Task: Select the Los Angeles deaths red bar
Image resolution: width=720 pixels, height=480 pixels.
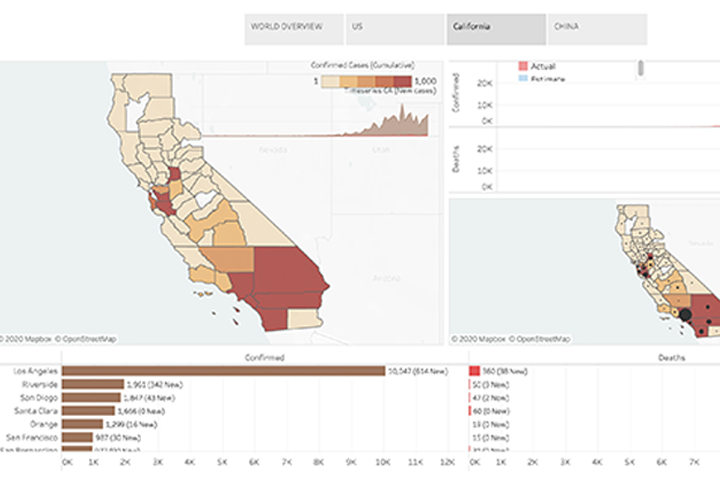Action: [474, 371]
